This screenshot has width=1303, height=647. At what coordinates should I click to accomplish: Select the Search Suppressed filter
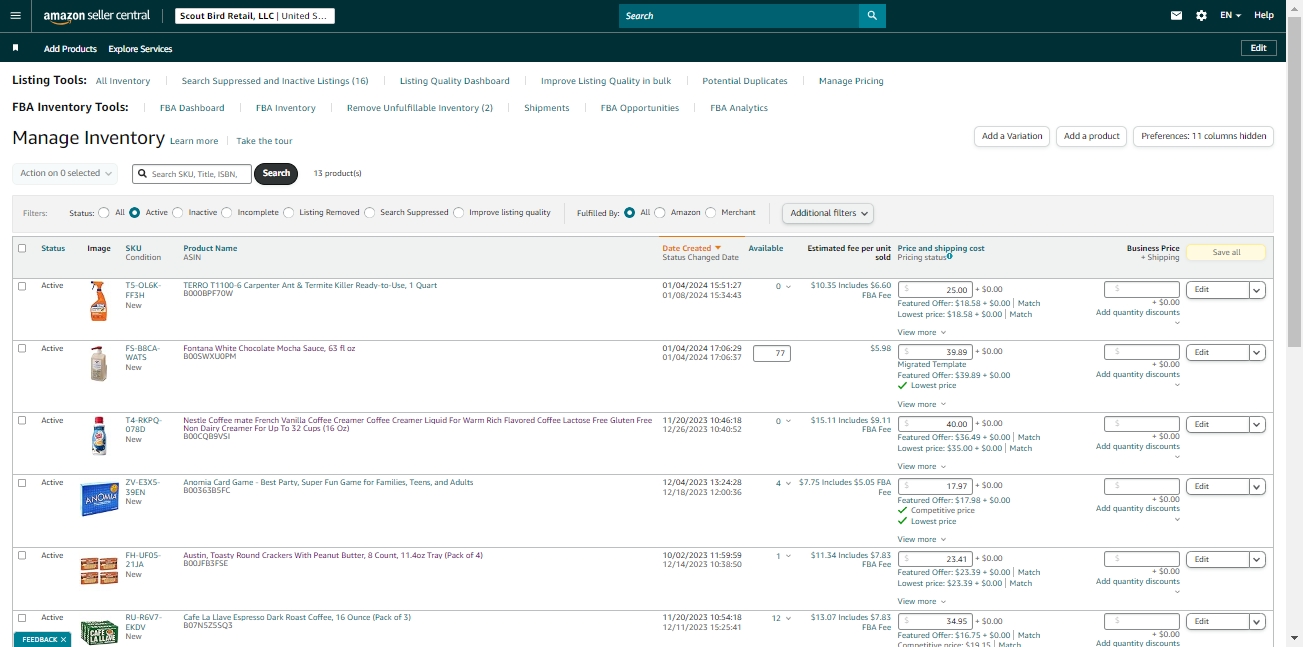click(x=370, y=212)
